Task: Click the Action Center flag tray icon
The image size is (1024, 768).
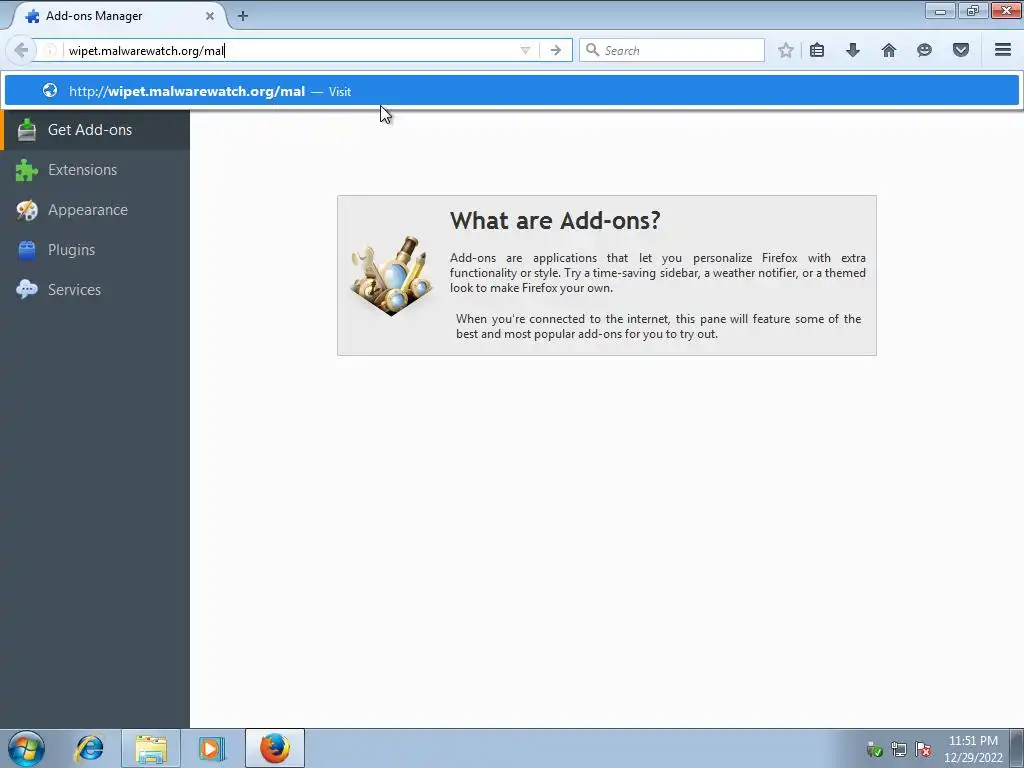Action: [x=923, y=749]
